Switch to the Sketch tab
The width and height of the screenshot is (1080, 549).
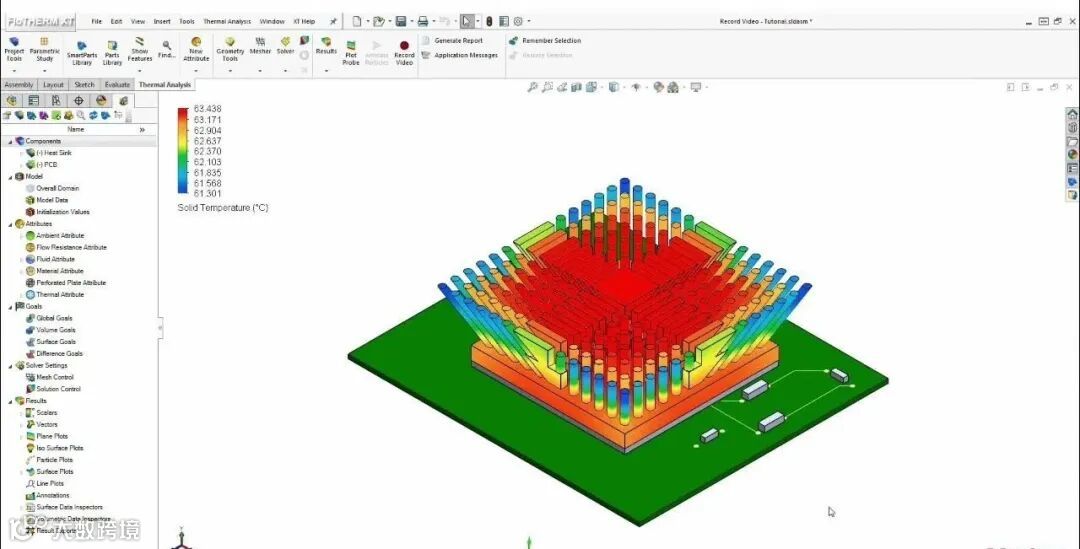(x=84, y=85)
